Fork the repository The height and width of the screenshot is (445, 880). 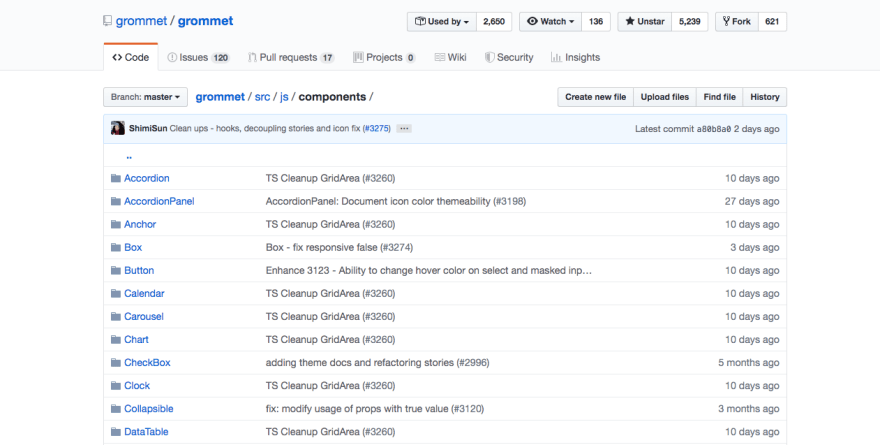coord(737,21)
